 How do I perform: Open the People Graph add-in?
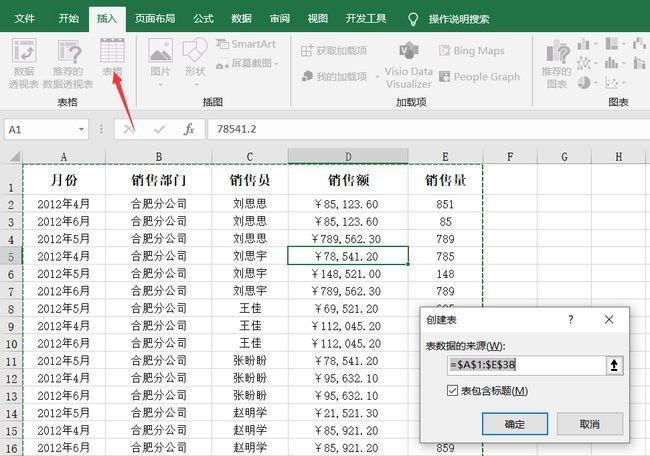point(479,77)
